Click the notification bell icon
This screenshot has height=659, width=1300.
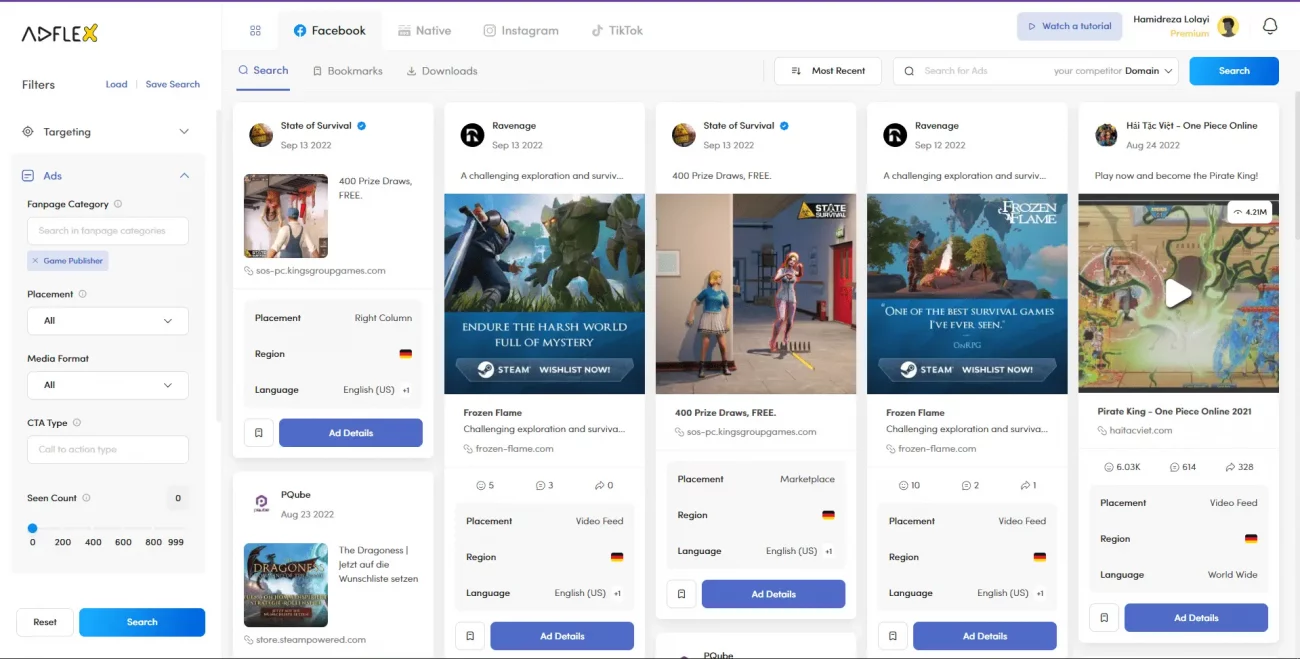(1270, 27)
